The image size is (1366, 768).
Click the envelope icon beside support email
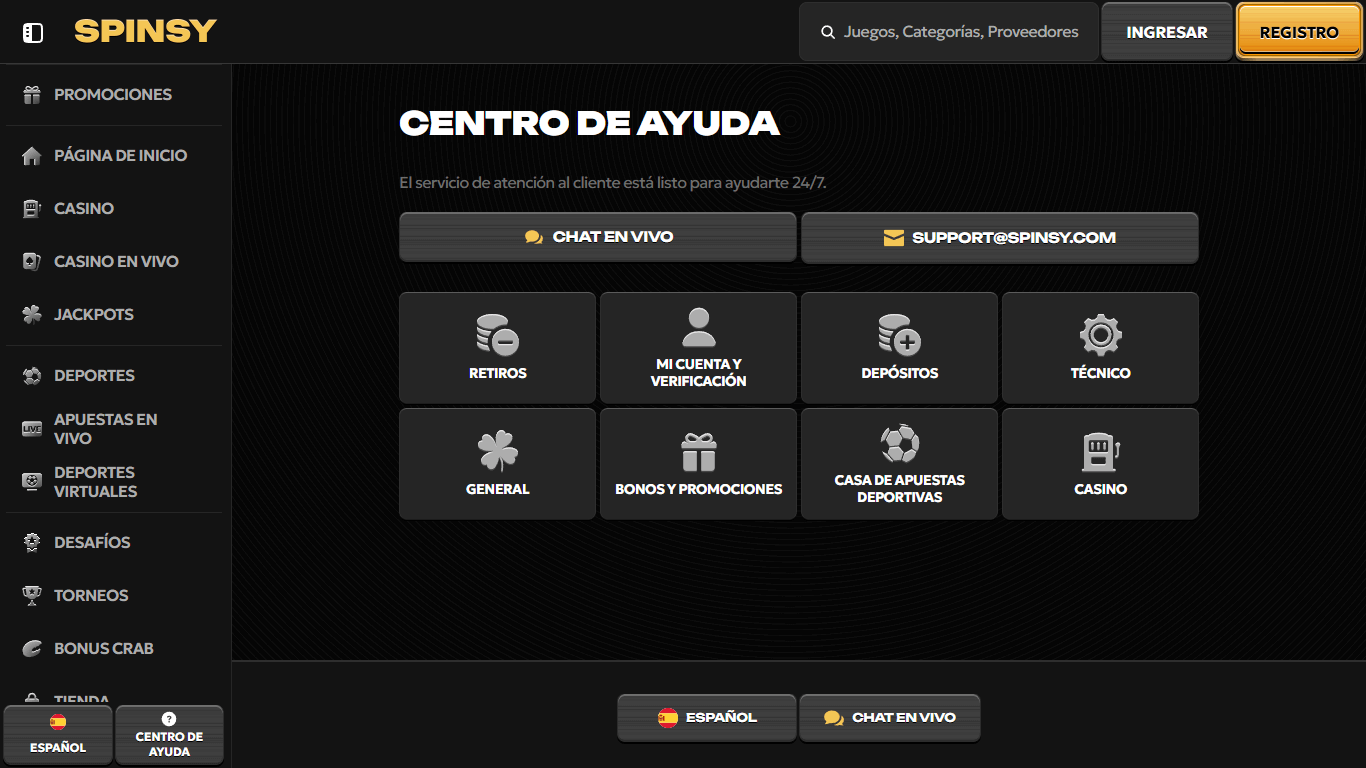[893, 238]
